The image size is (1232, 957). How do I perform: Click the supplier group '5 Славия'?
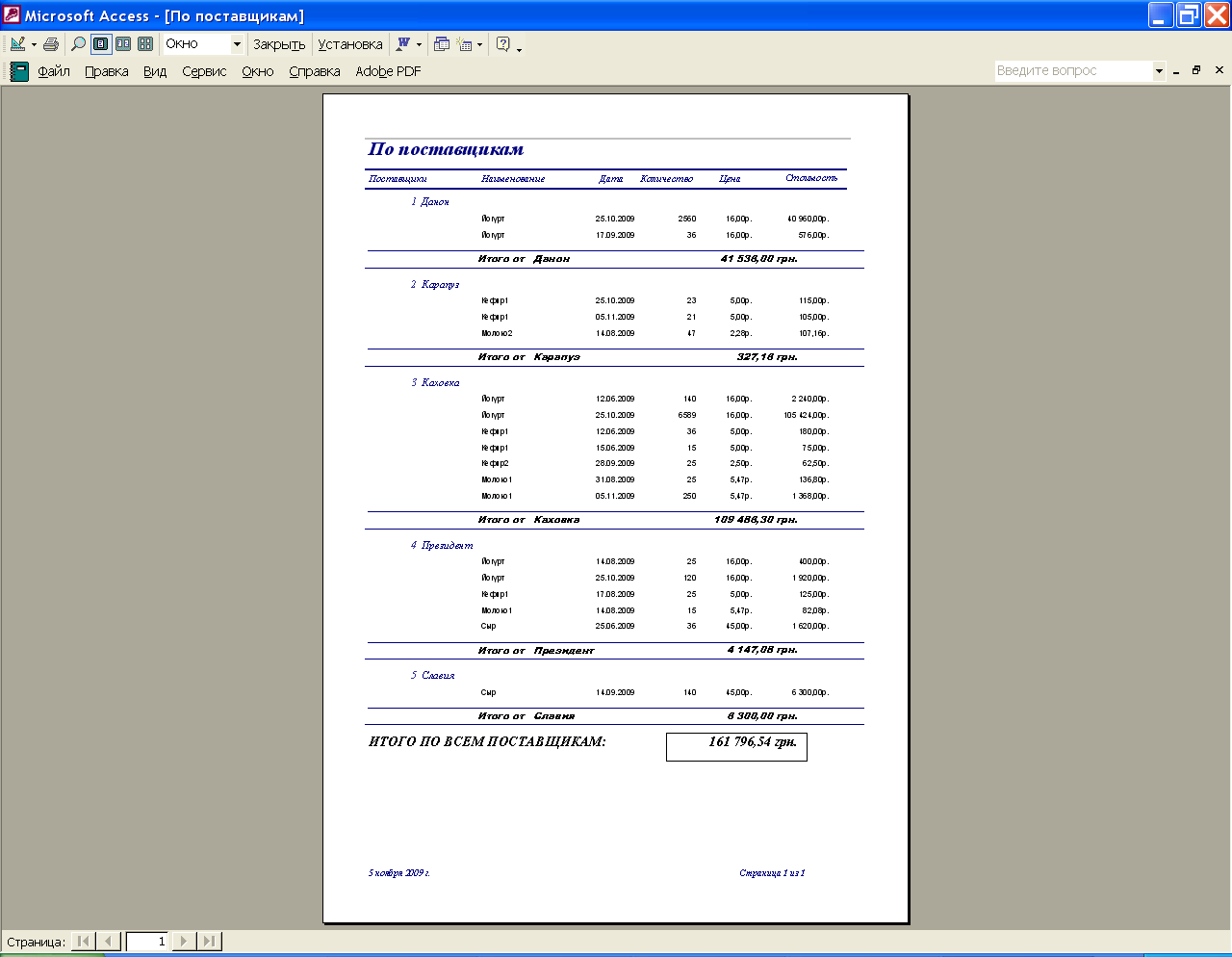pos(433,676)
